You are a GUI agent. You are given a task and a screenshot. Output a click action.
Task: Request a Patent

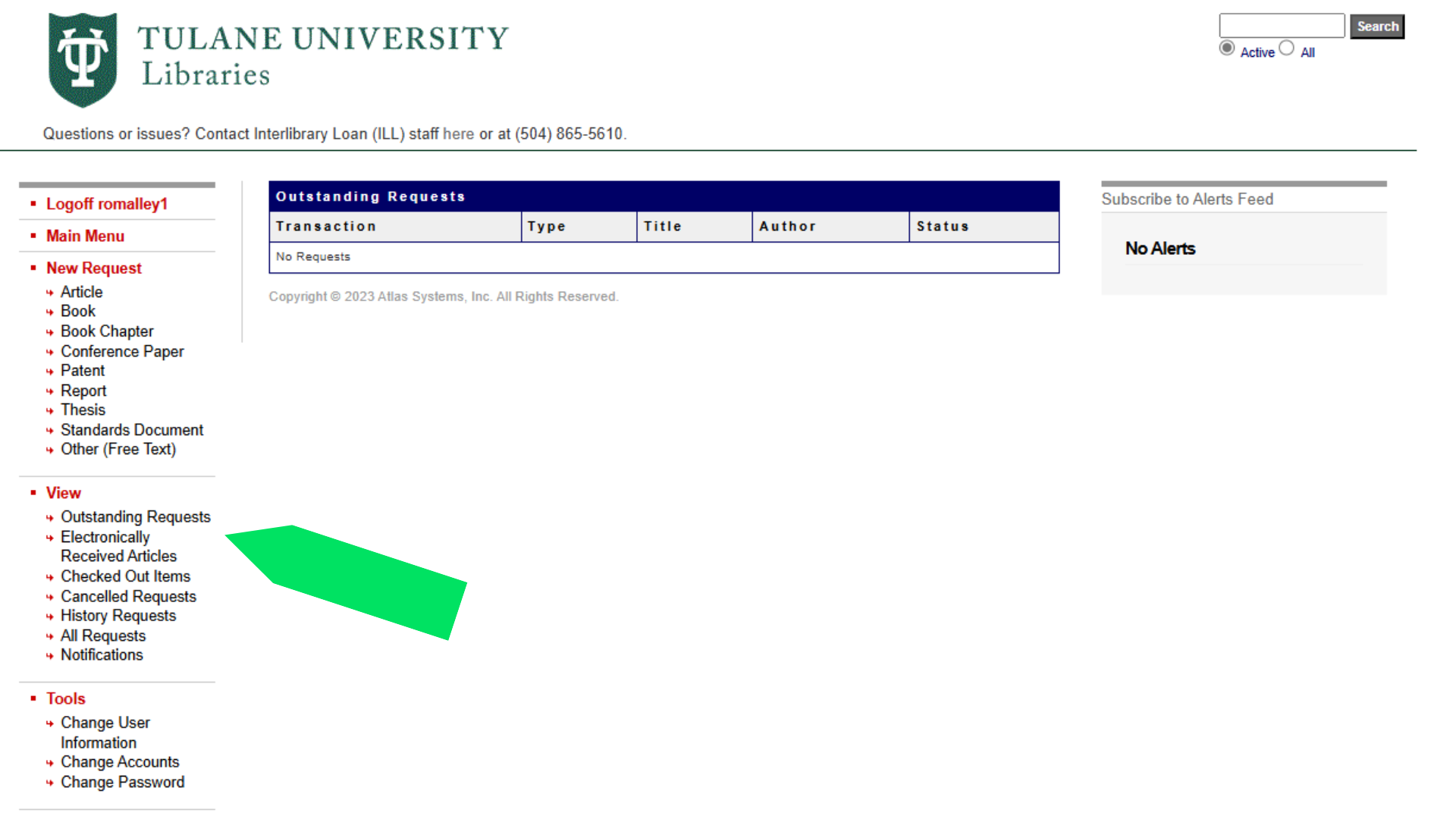pyautogui.click(x=82, y=371)
